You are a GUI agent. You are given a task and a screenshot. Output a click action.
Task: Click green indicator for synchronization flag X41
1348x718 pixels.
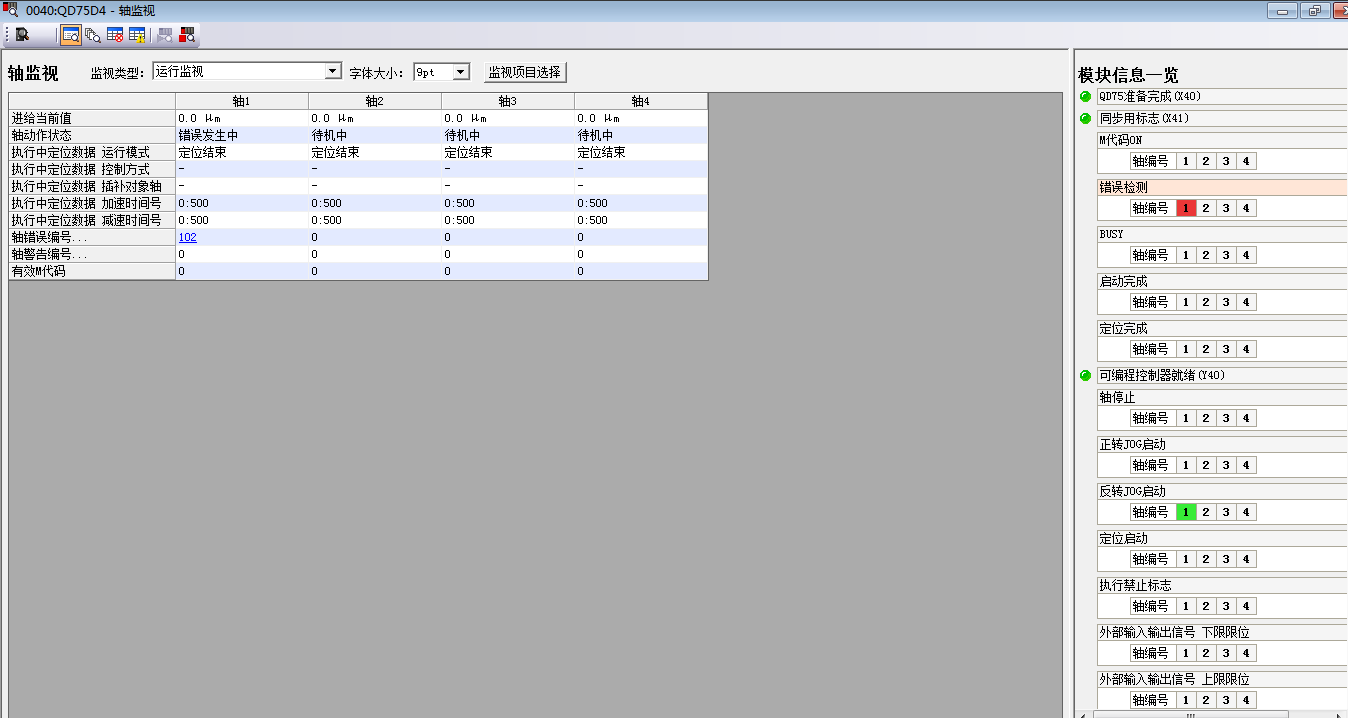1086,119
